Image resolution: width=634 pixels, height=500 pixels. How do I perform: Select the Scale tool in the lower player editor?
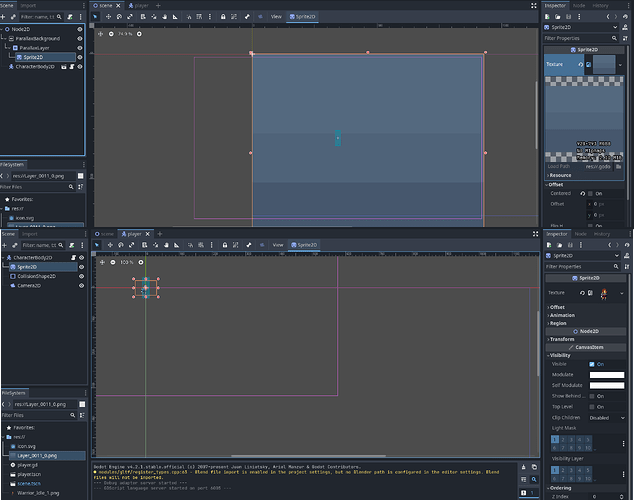[132, 245]
